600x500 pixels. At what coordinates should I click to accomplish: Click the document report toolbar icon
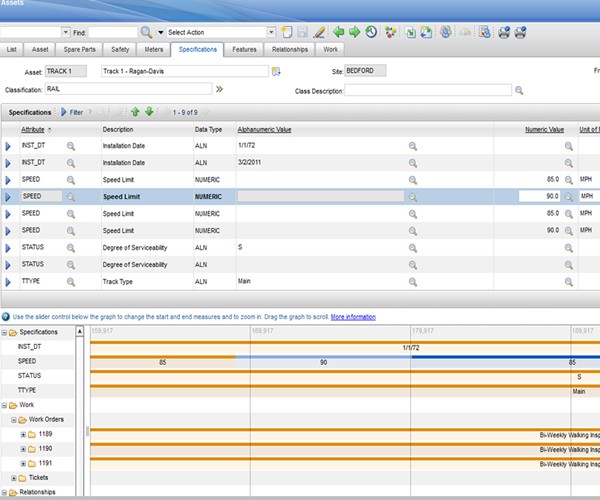tap(484, 32)
